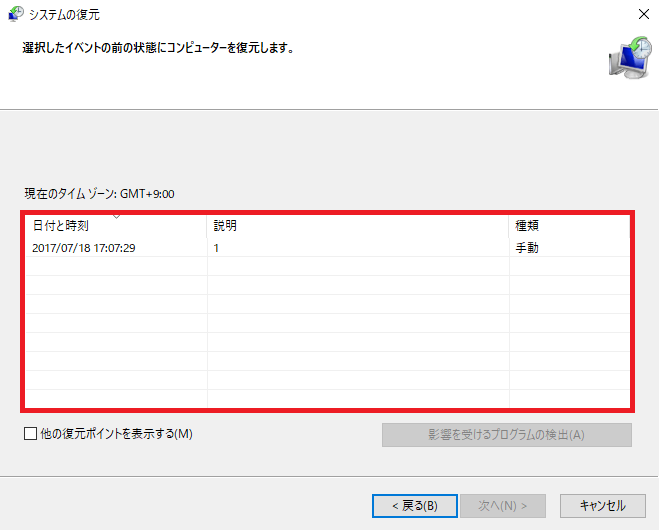659x530 pixels.
Task: Sort by the 日付と時刻 column header
Action: (x=116, y=226)
